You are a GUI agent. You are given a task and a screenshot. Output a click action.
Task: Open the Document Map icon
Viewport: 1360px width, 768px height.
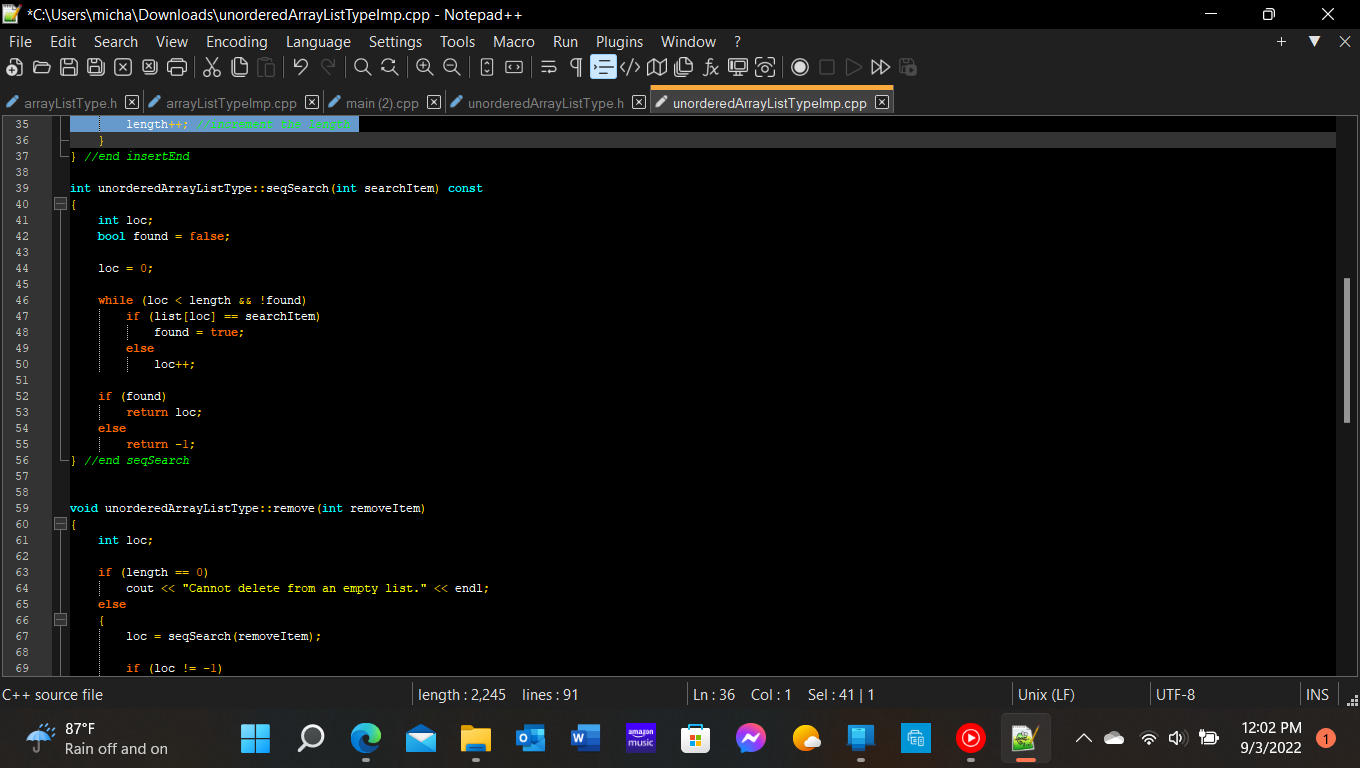pyautogui.click(x=657, y=67)
